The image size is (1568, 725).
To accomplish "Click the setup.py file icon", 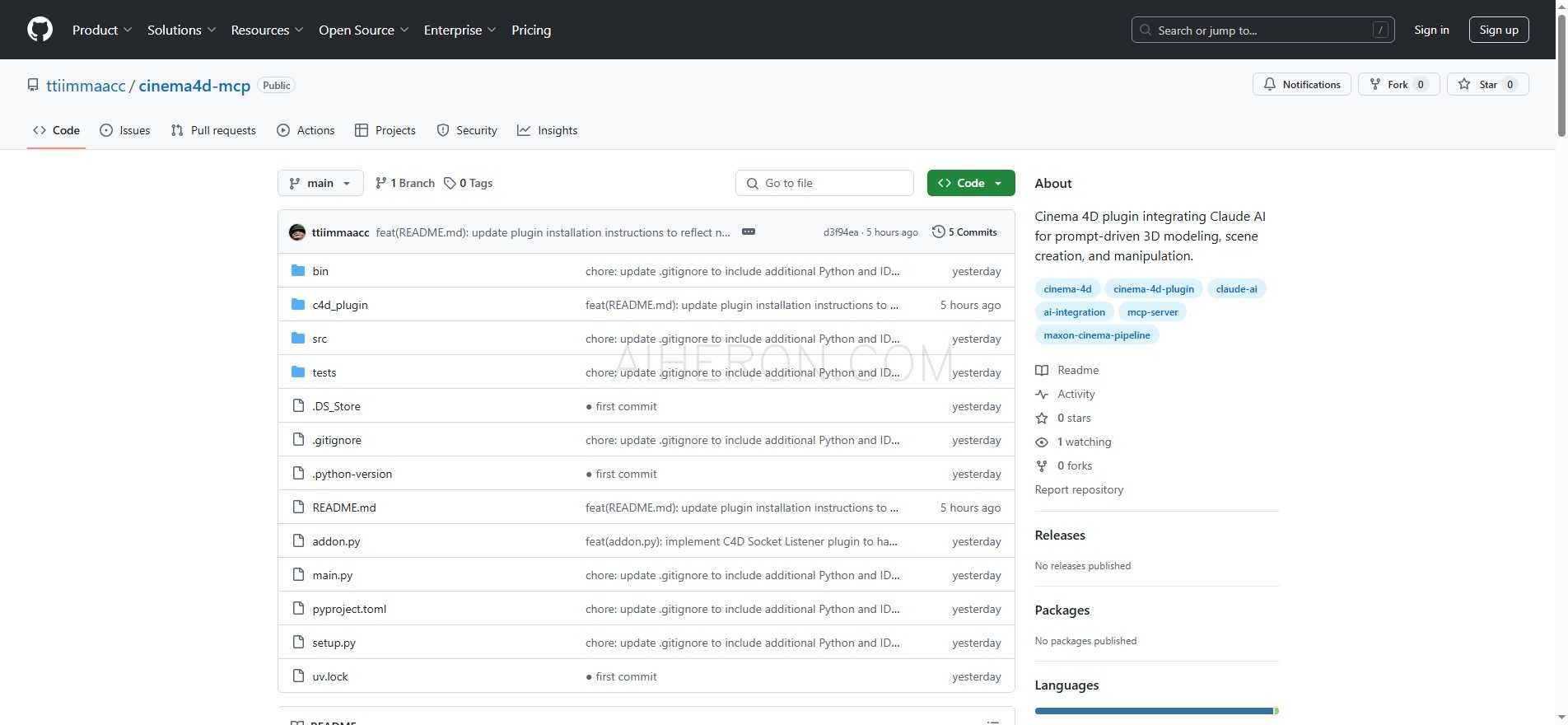I will (x=298, y=643).
